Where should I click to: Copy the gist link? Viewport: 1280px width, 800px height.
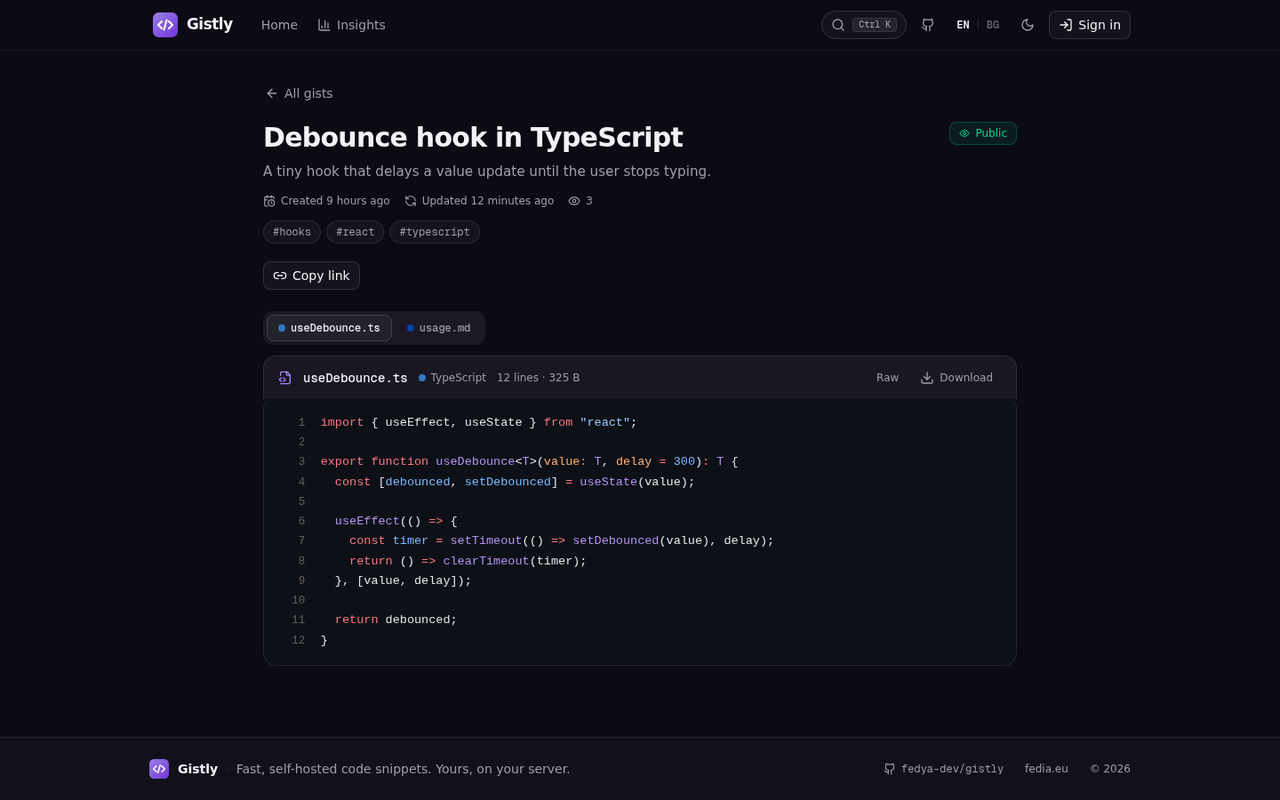(311, 275)
